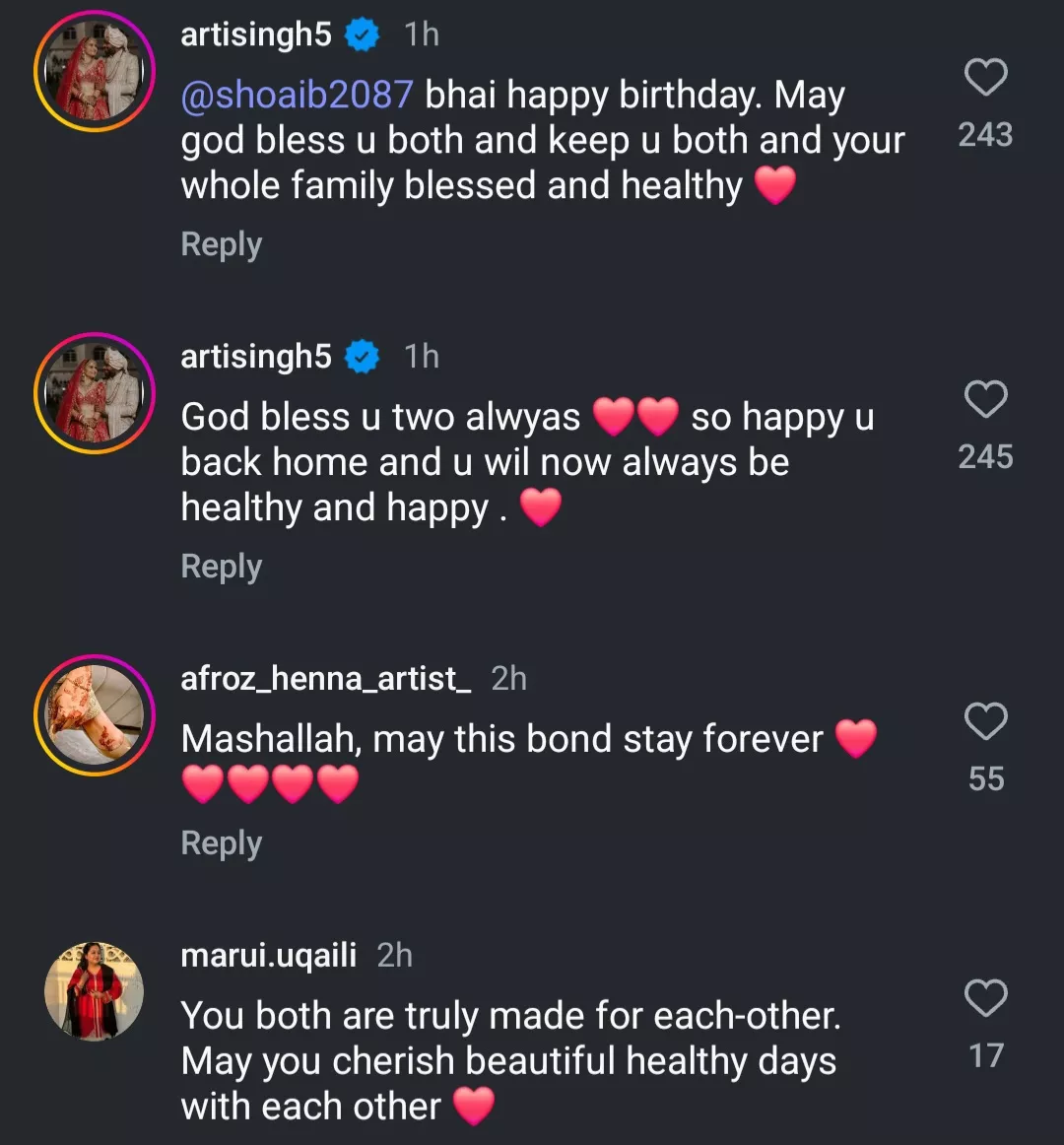Like the artisingh5 happy birthday comment
This screenshot has width=1064, height=1145.
(985, 78)
